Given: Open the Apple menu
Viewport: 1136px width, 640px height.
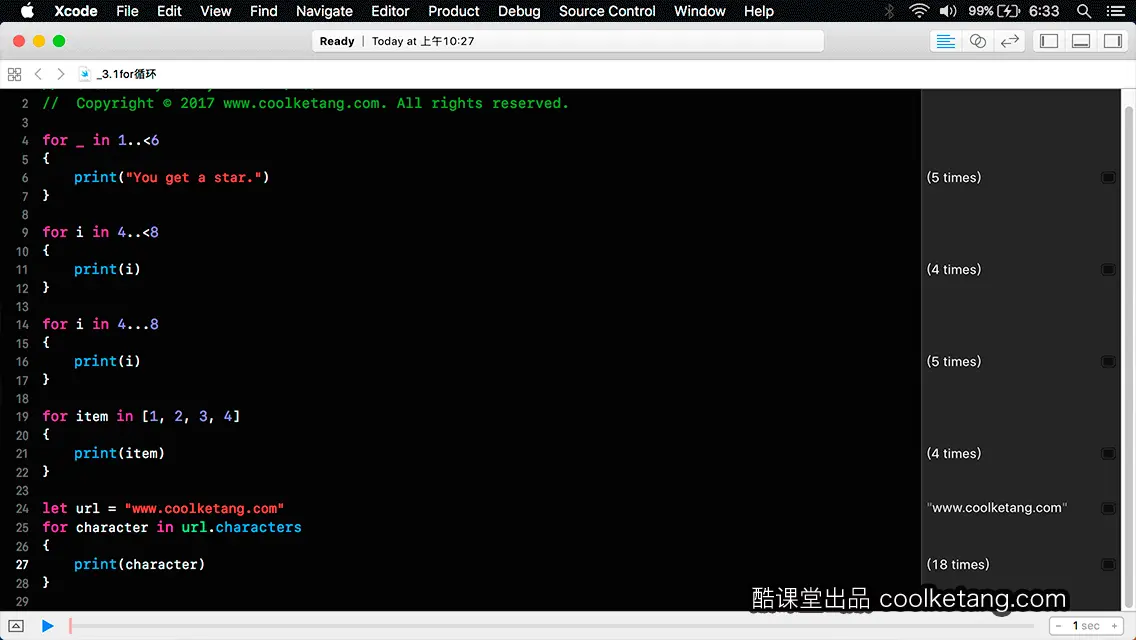Looking at the screenshot, I should [27, 11].
